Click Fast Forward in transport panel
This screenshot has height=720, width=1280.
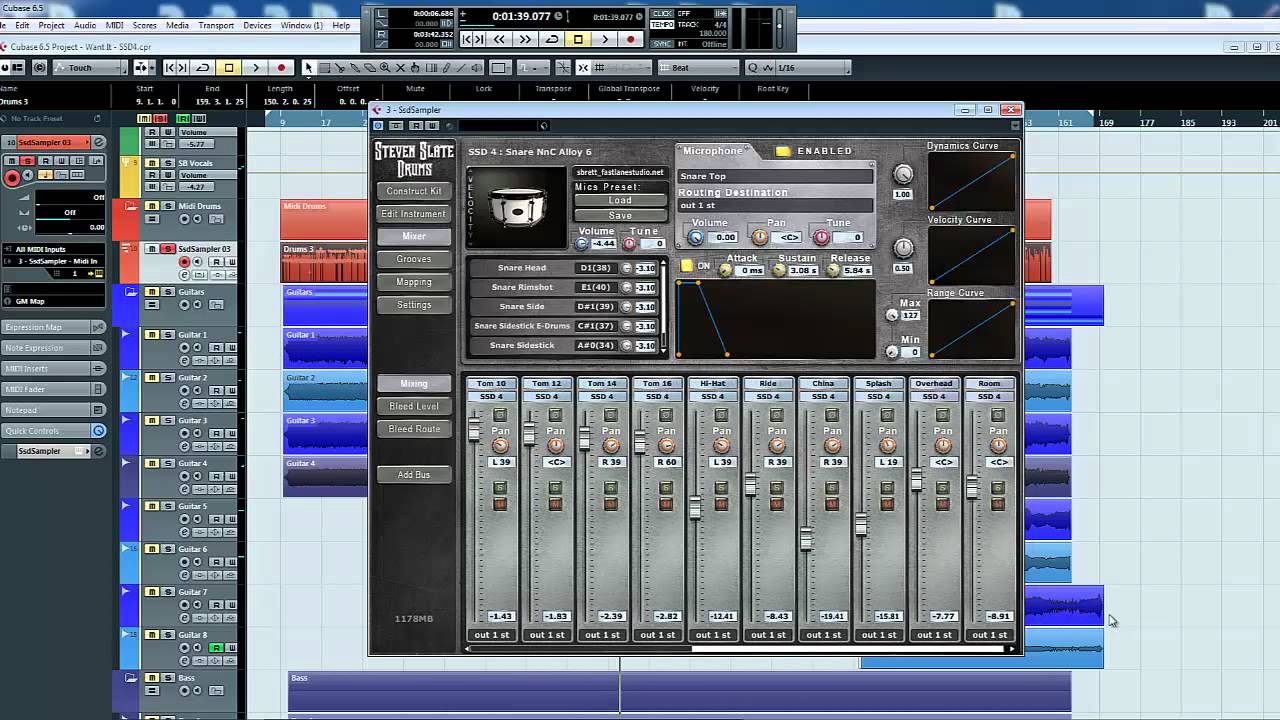point(526,39)
